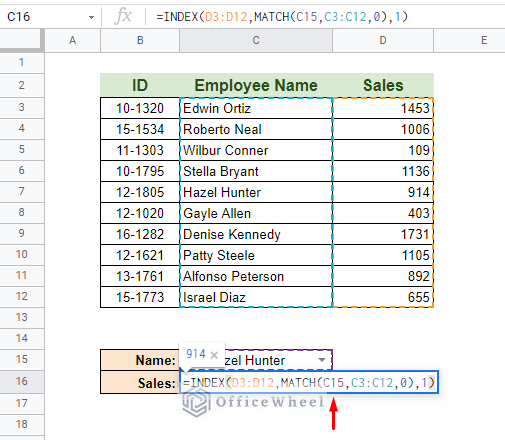
Task: Select sales value 1105
Action: 383,255
